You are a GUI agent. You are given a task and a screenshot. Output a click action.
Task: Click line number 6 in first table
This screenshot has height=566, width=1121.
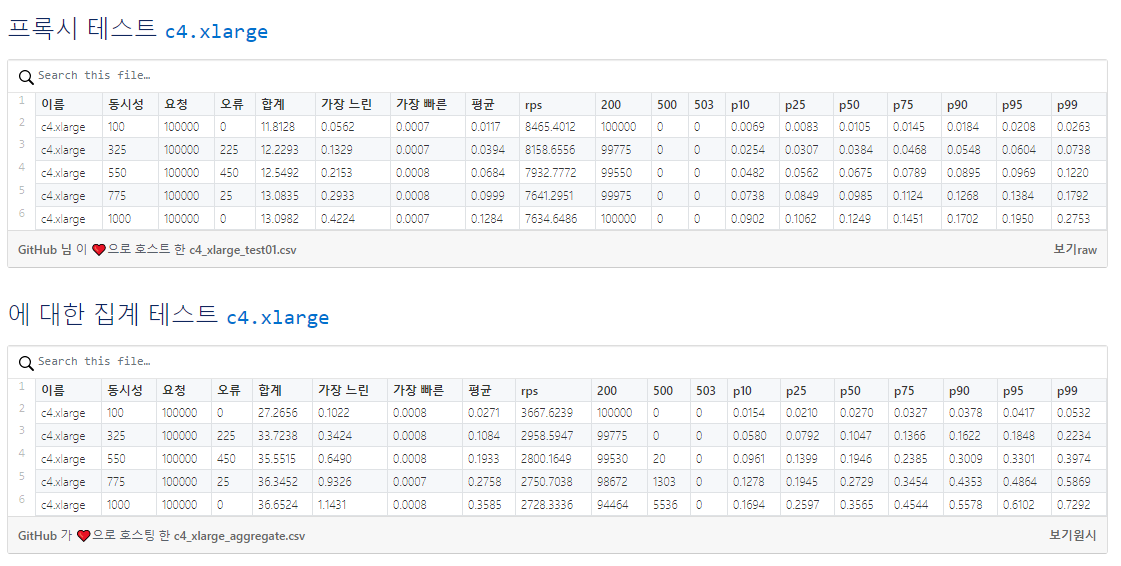click(21, 213)
